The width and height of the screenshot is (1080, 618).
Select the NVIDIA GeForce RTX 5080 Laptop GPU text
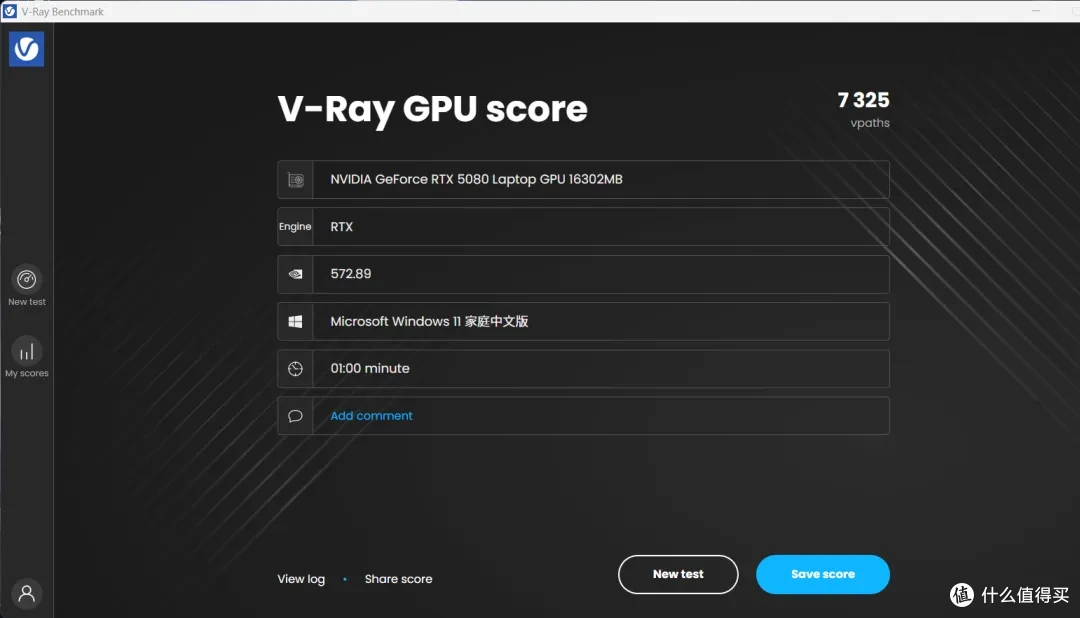point(476,179)
